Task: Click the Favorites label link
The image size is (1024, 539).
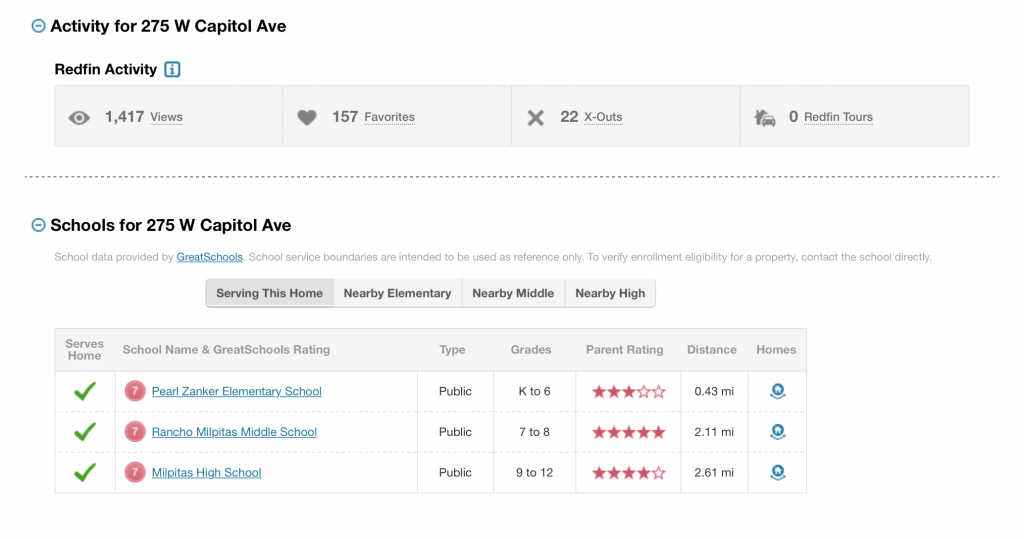Action: tap(389, 117)
